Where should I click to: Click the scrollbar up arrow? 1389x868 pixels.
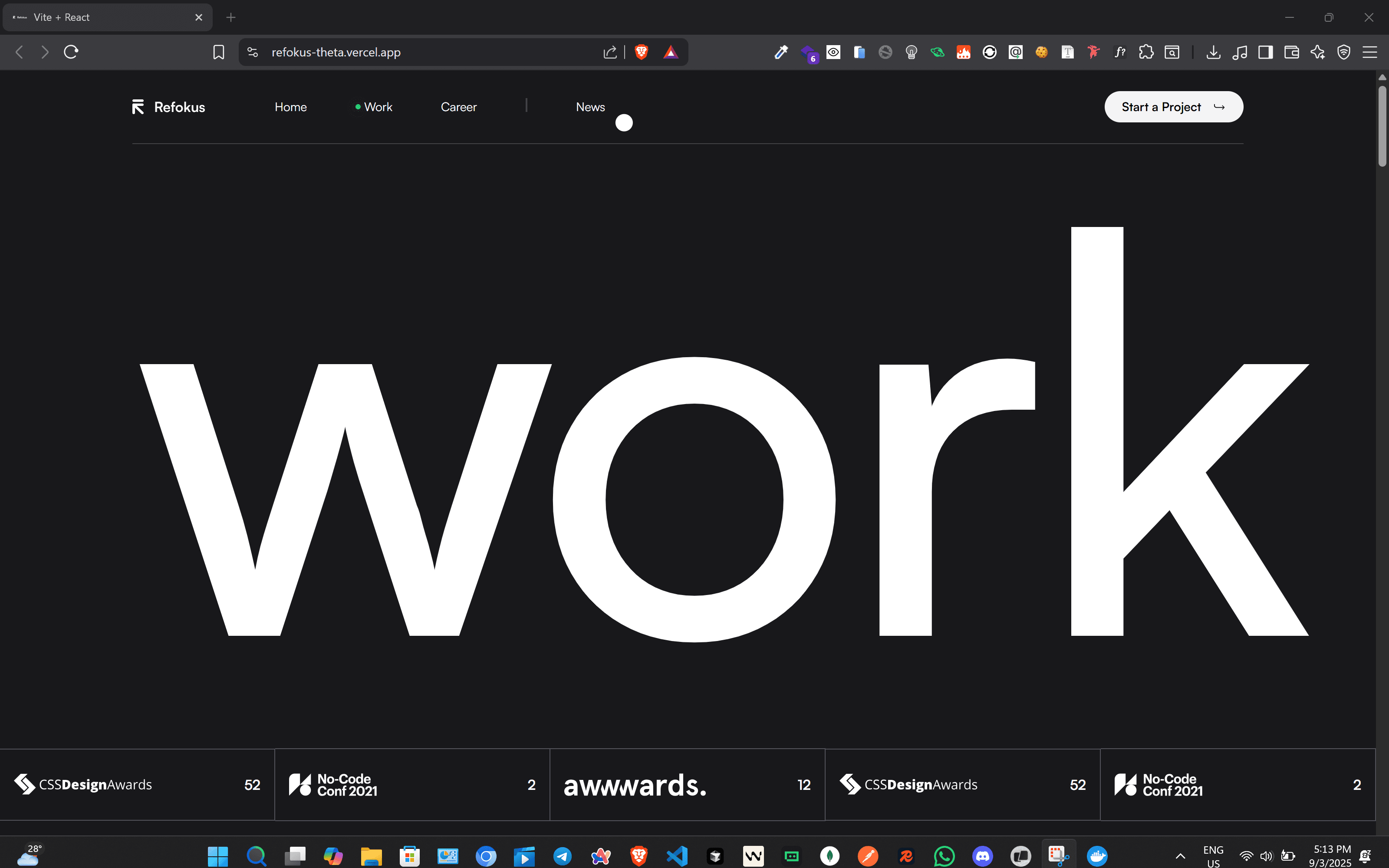[x=1382, y=77]
